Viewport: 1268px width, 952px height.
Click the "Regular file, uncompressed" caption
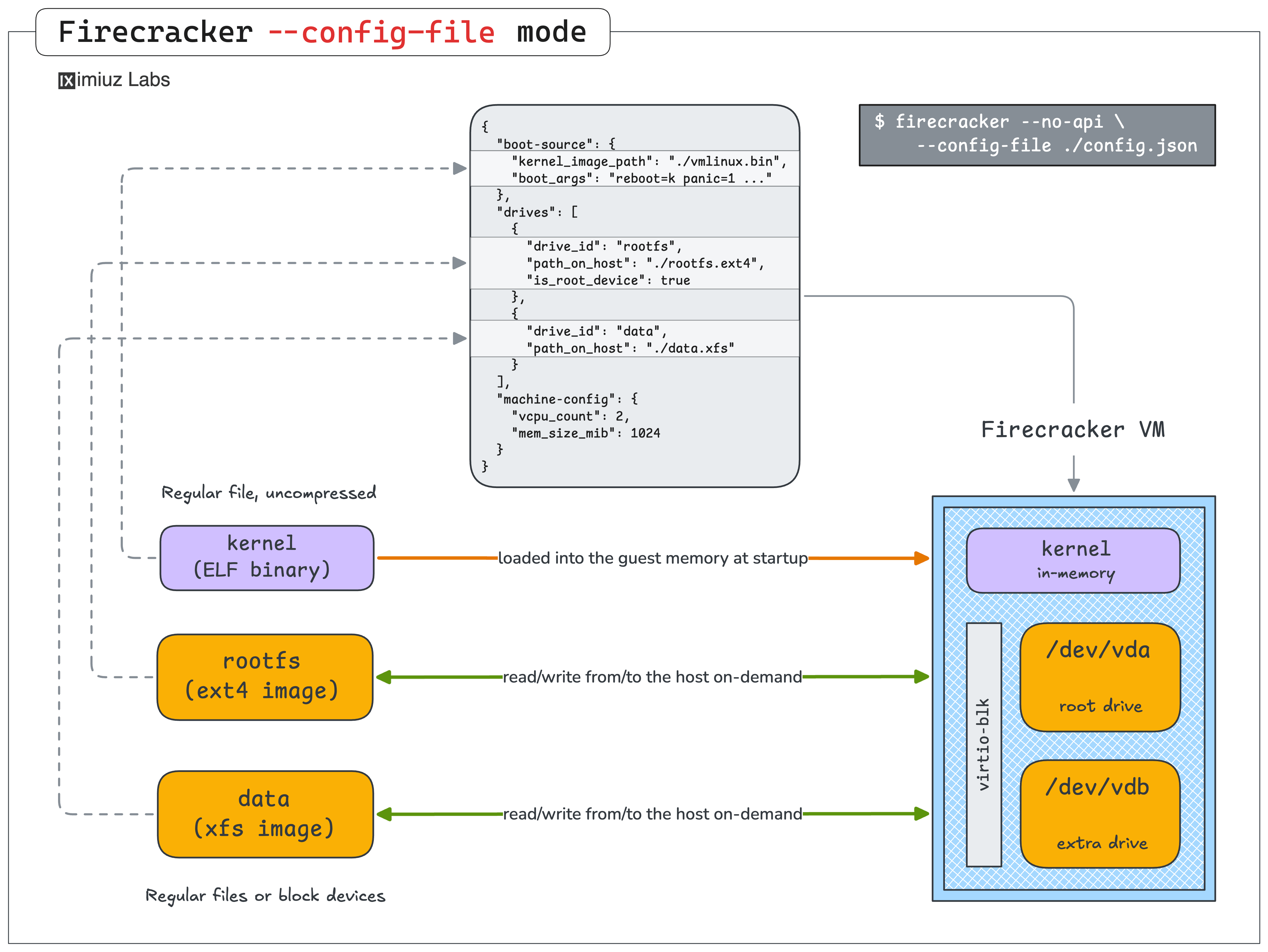(269, 493)
